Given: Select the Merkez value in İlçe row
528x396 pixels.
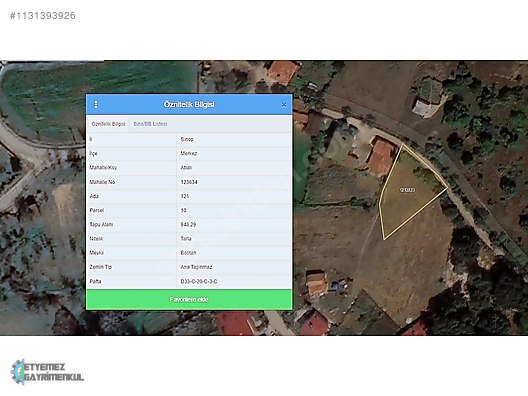Looking at the screenshot, I should click(189, 154).
